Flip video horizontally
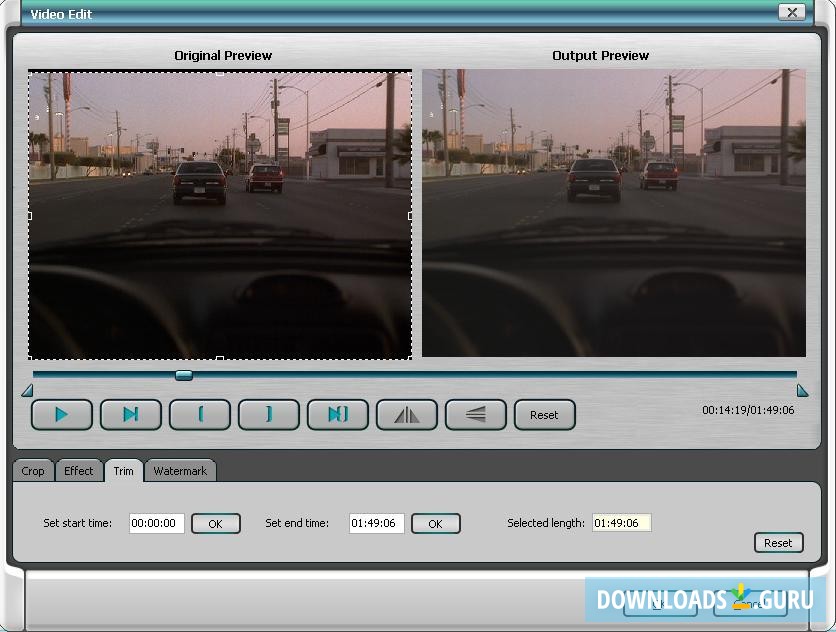The height and width of the screenshot is (632, 836). click(x=407, y=414)
